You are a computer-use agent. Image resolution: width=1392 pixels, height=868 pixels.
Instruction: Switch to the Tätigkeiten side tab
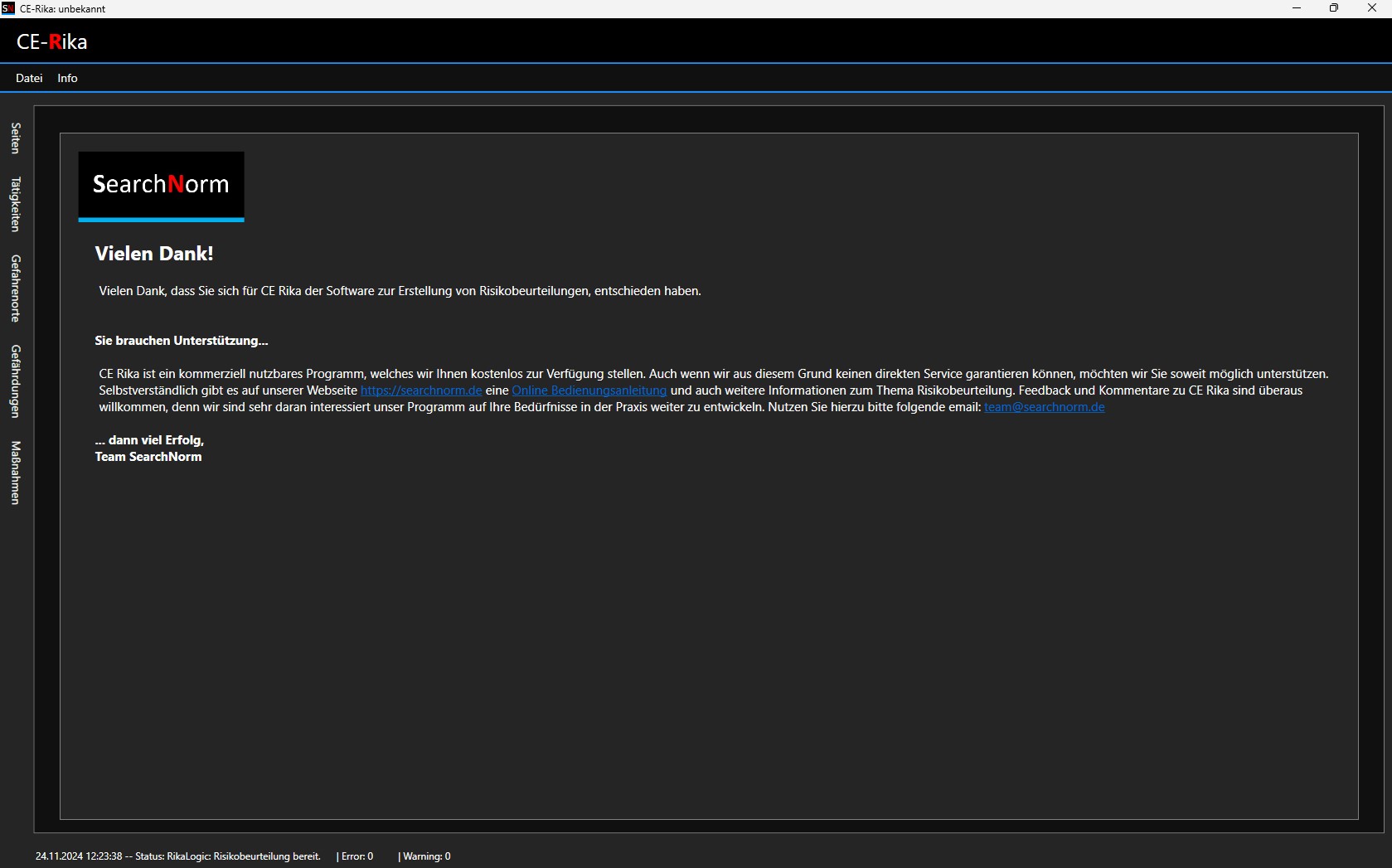[x=16, y=204]
